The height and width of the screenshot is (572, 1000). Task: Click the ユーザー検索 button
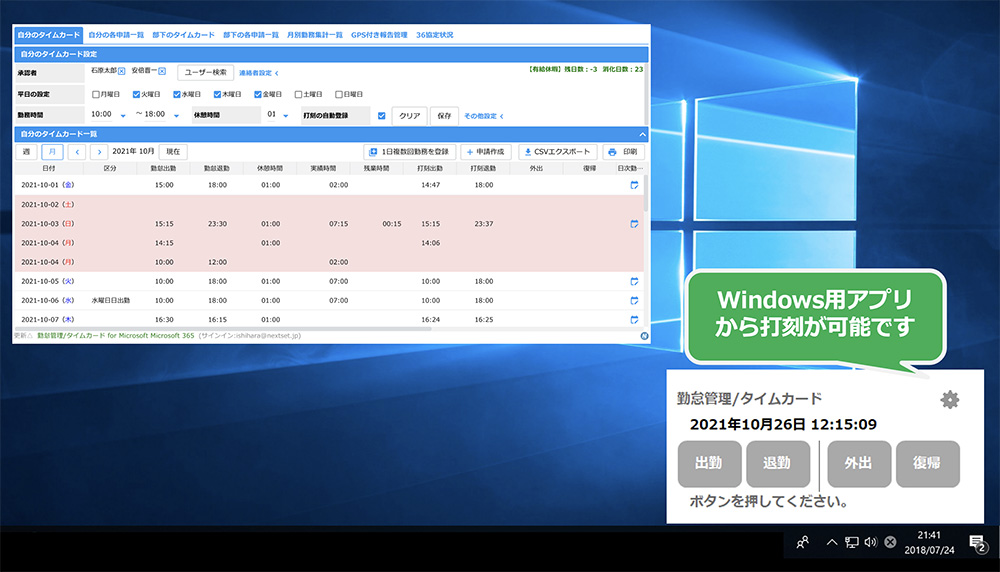click(205, 72)
